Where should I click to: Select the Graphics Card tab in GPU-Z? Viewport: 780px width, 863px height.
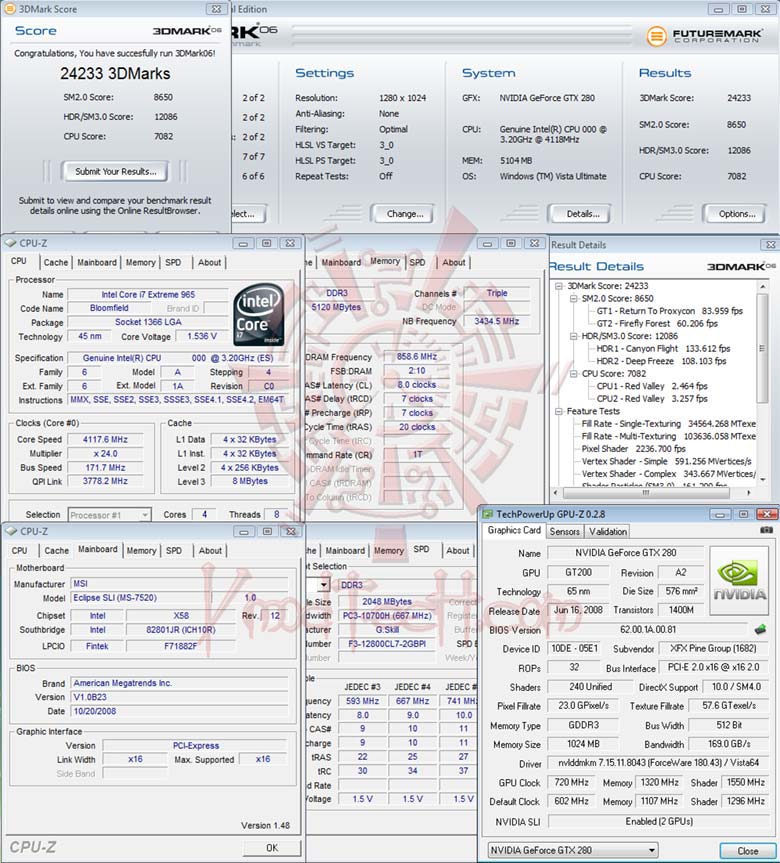coord(514,530)
